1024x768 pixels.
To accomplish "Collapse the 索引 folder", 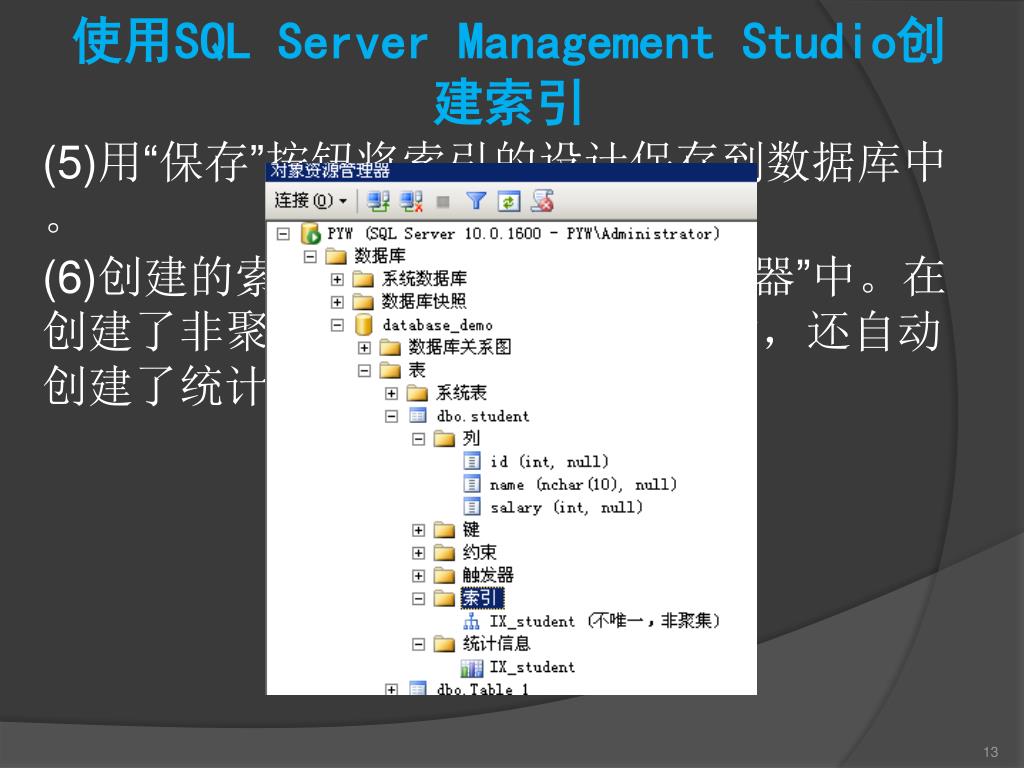I will pos(419,599).
